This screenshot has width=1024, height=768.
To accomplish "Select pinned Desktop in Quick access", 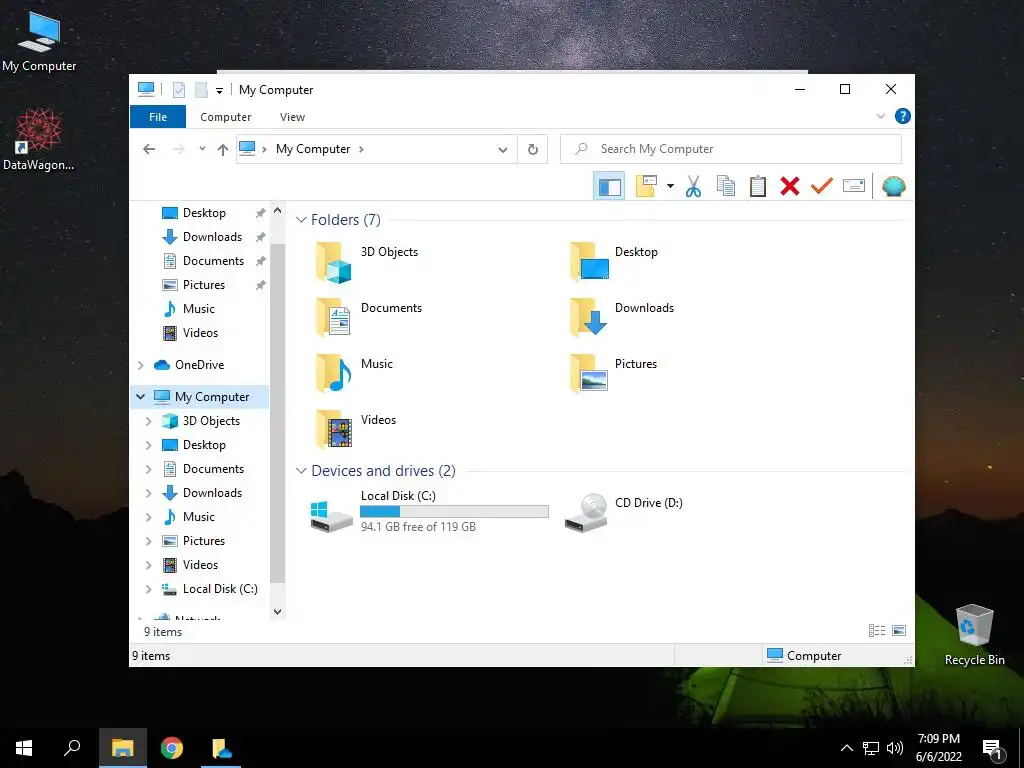I will [x=204, y=213].
